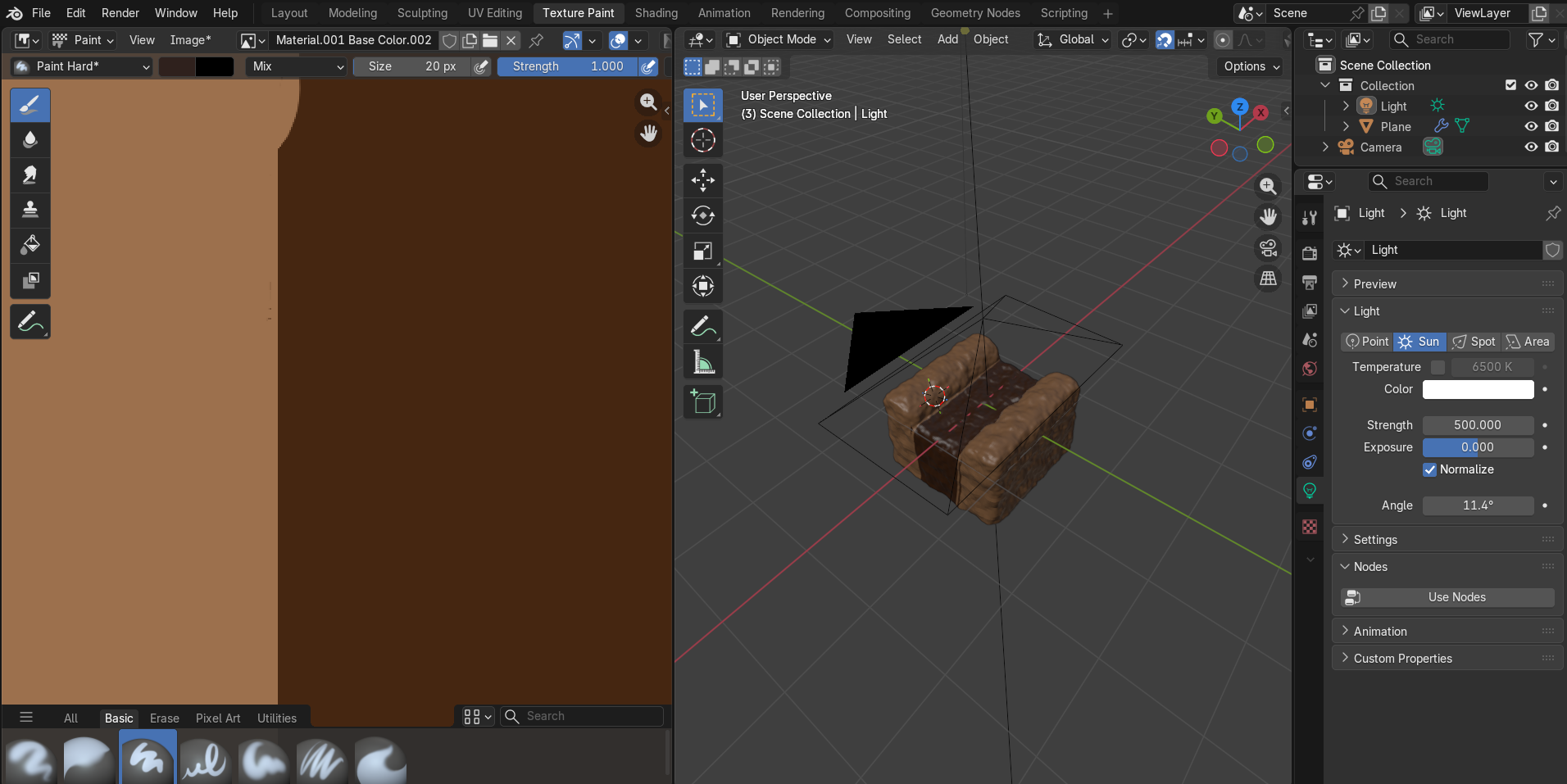1567x784 pixels.
Task: Select the Clone stamp tool
Action: (x=30, y=210)
